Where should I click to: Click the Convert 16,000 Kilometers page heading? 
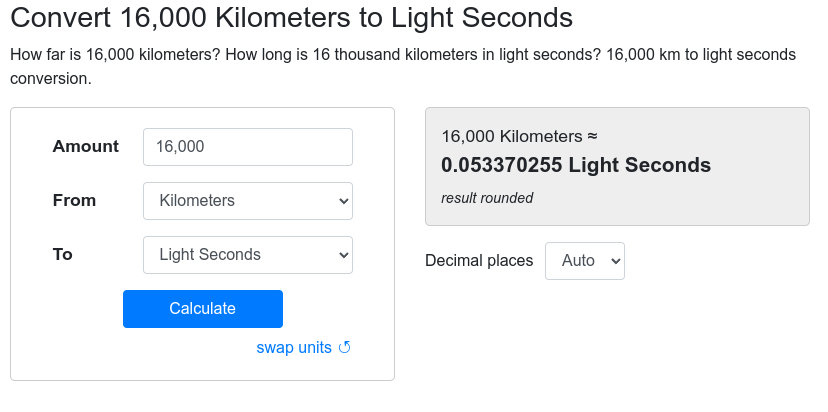[291, 19]
